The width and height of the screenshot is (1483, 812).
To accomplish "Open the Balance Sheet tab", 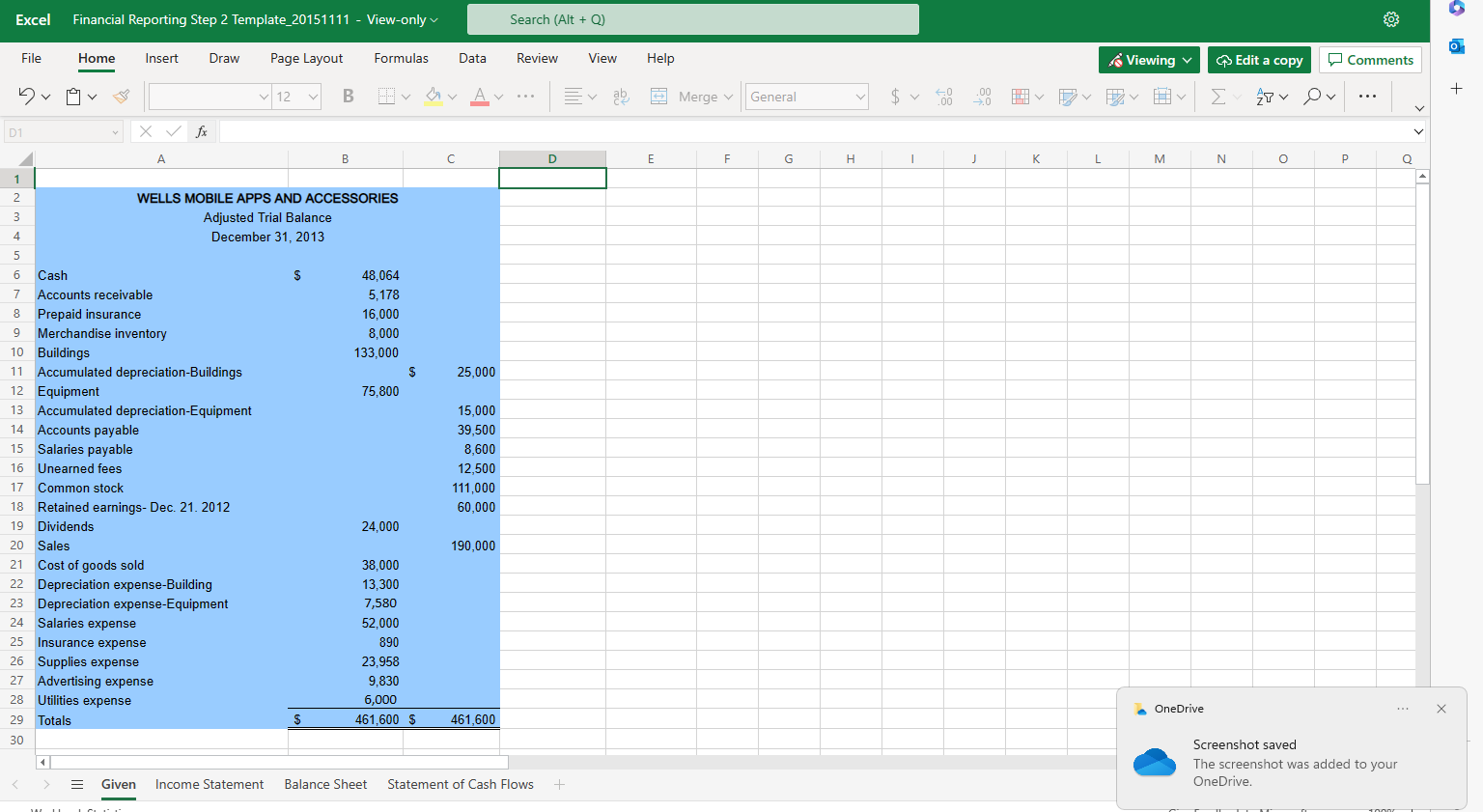I will coord(325,784).
